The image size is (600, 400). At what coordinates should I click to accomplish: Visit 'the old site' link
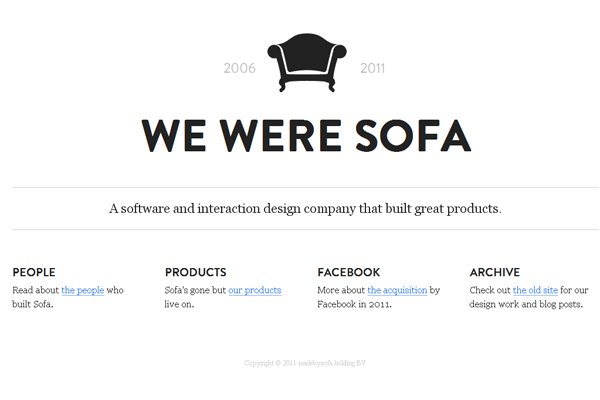(x=535, y=290)
